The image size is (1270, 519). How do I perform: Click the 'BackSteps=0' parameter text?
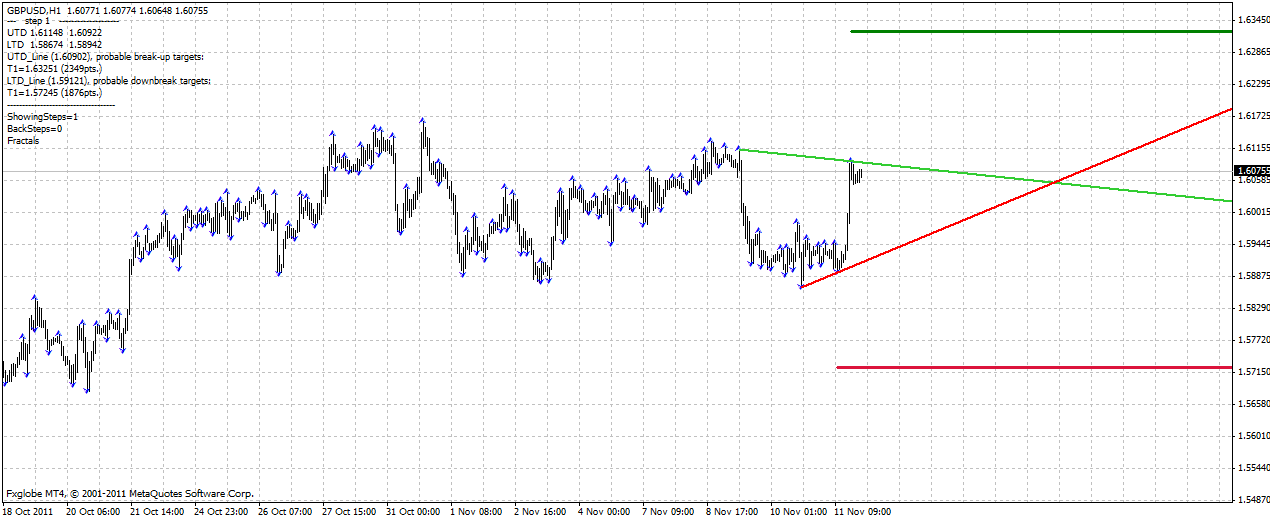[x=35, y=129]
